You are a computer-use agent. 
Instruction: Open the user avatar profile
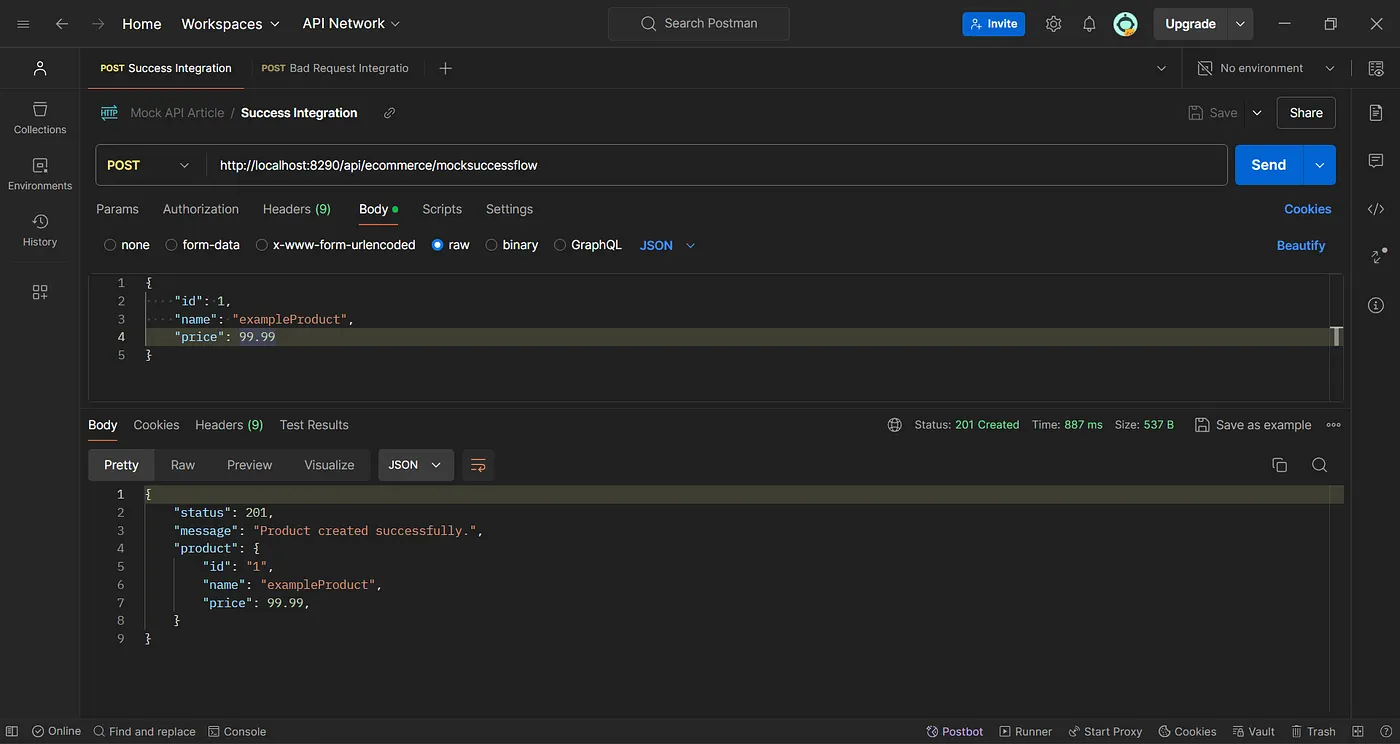[x=1126, y=24]
